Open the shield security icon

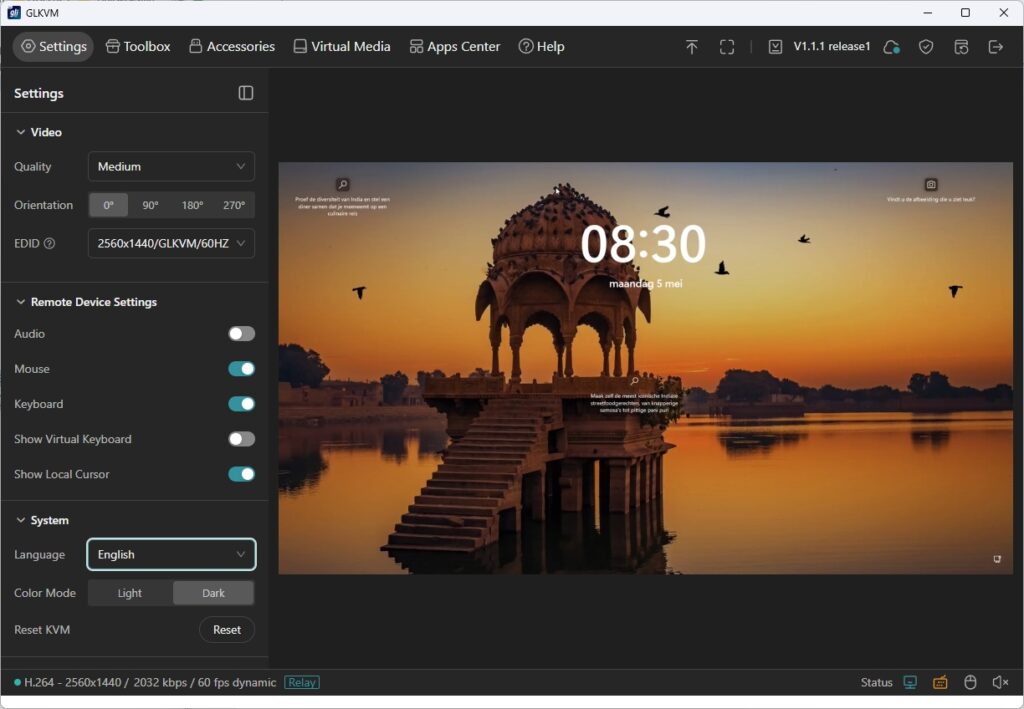click(x=926, y=47)
